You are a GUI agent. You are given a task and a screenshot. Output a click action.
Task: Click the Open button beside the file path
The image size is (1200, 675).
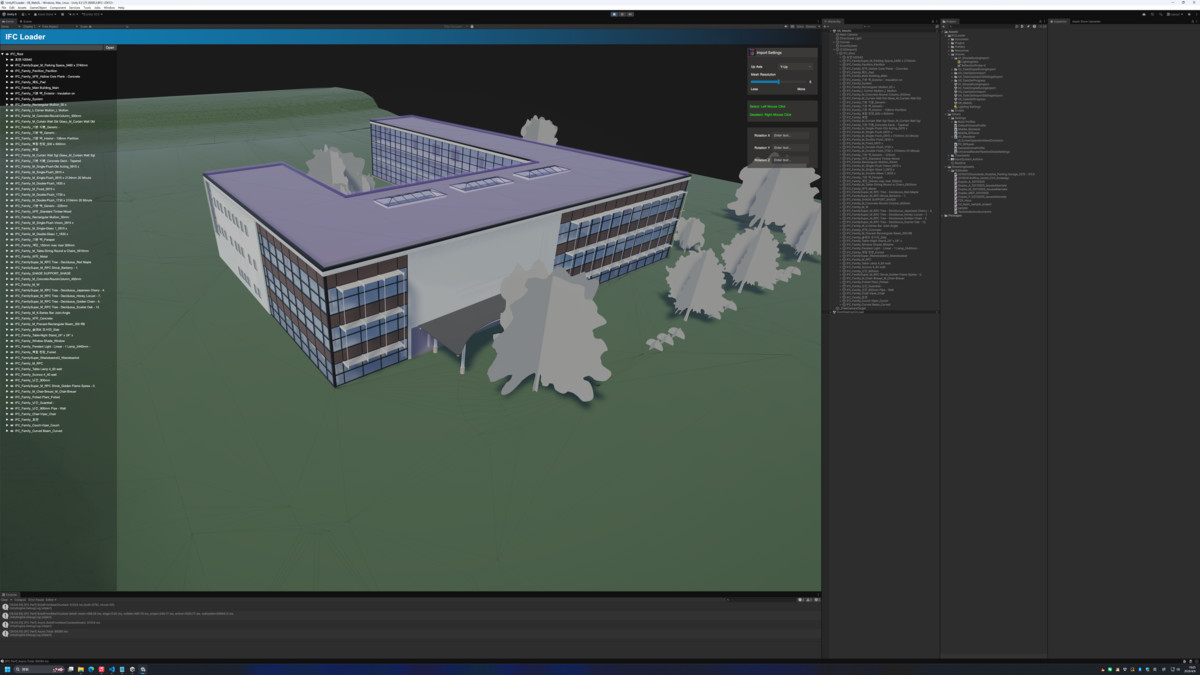pyautogui.click(x=110, y=47)
